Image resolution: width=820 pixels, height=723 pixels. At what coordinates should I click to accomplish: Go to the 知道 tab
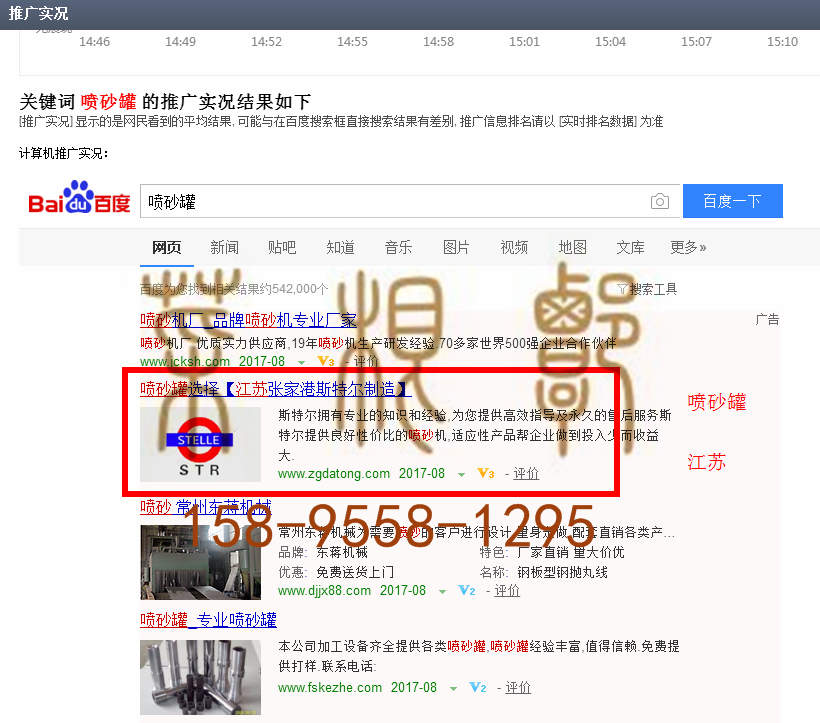(340, 247)
